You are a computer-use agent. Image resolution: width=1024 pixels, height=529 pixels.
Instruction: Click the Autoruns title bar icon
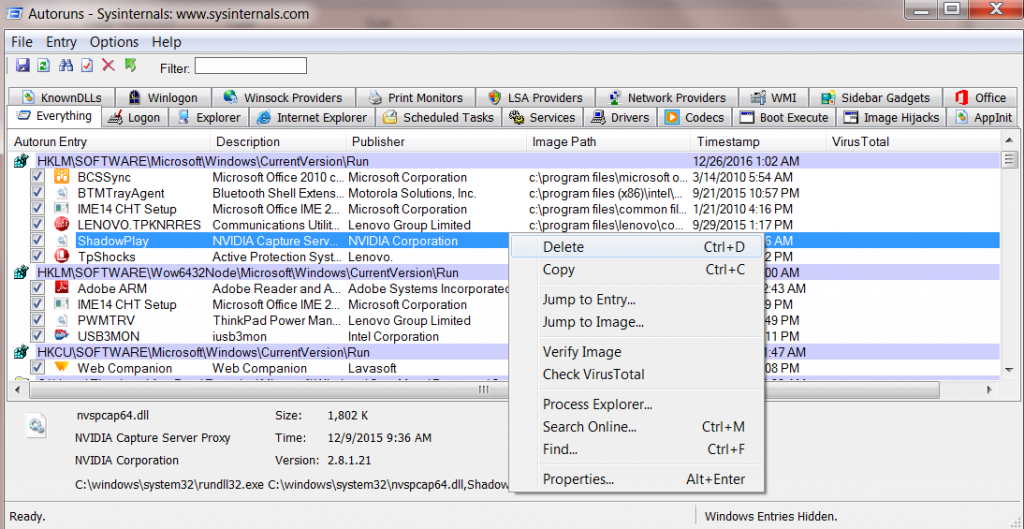click(12, 14)
